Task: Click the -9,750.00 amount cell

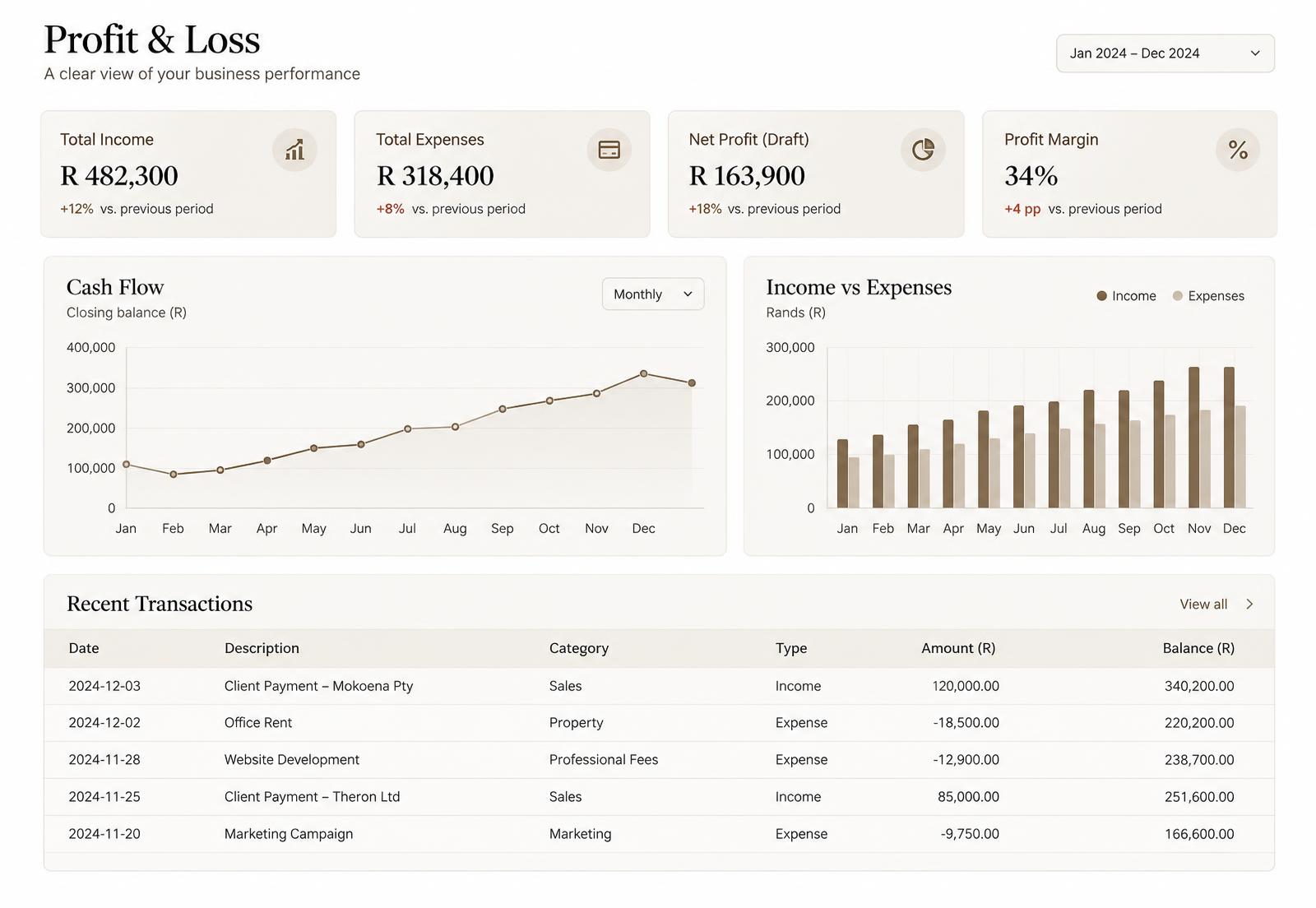Action: click(970, 834)
